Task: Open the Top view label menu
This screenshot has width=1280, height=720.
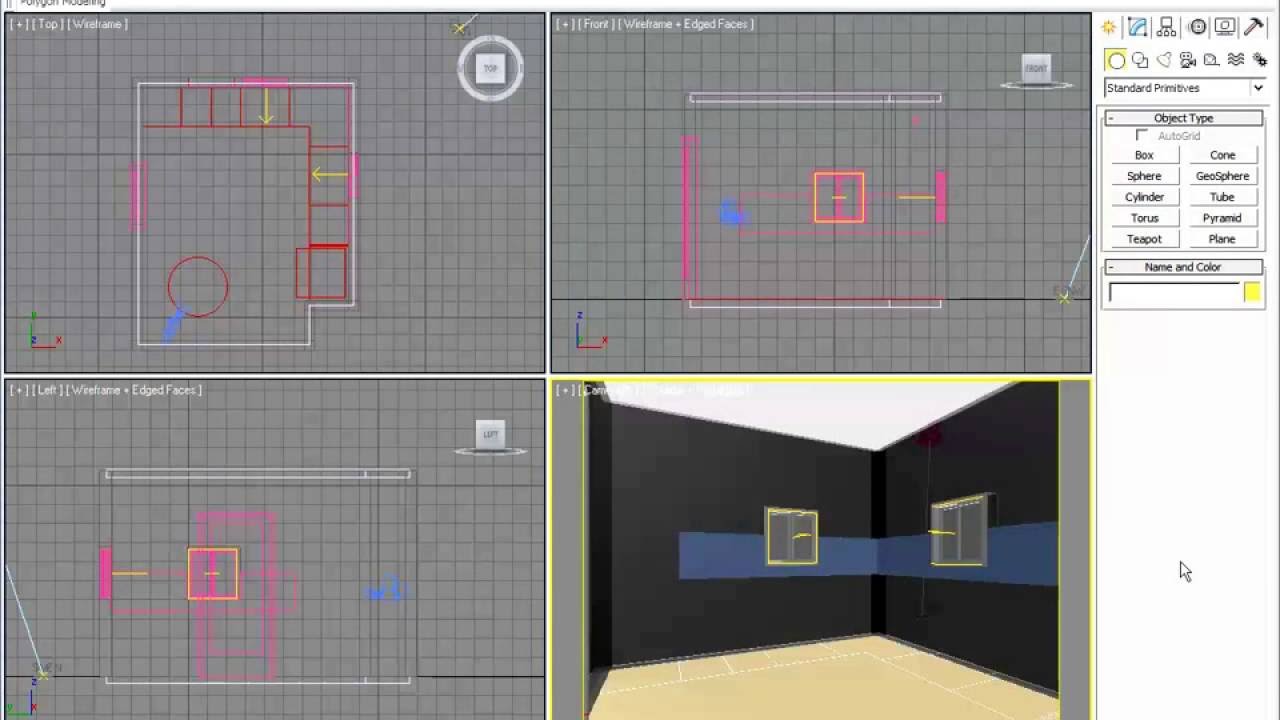Action: (47, 24)
